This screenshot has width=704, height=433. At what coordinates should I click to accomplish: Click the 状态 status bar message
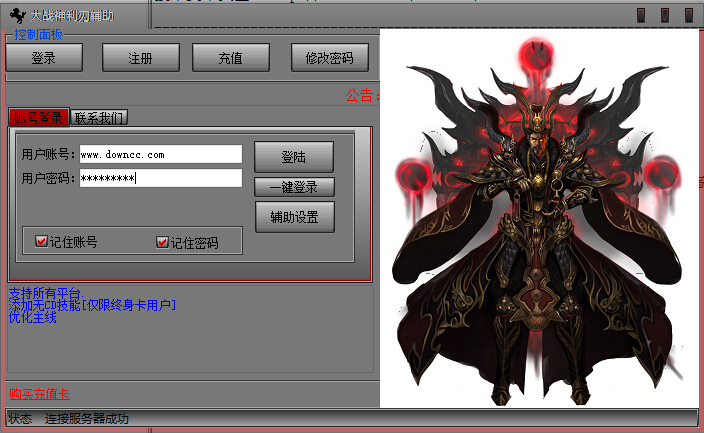86,419
